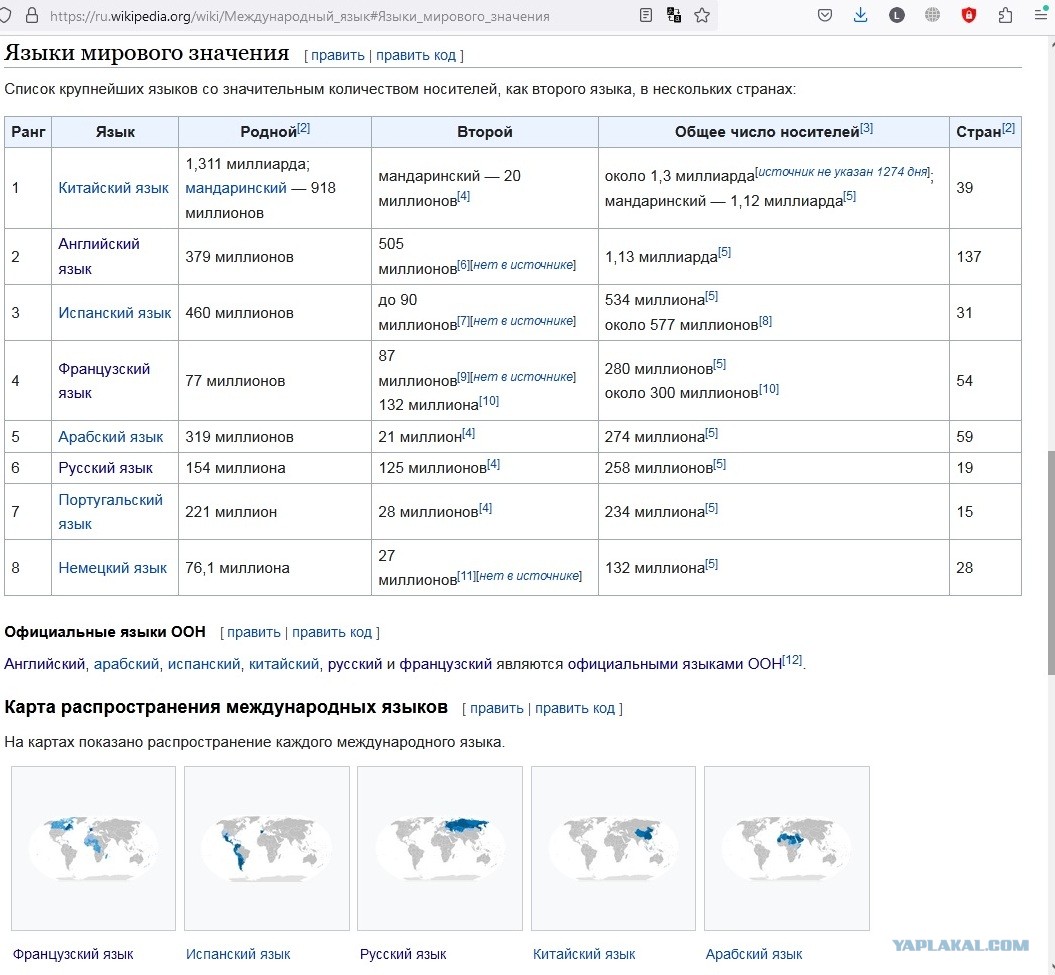Image resolution: width=1055 pixels, height=975 pixels.
Task: Select the '258 миллионов' cell text
Action: (658, 468)
